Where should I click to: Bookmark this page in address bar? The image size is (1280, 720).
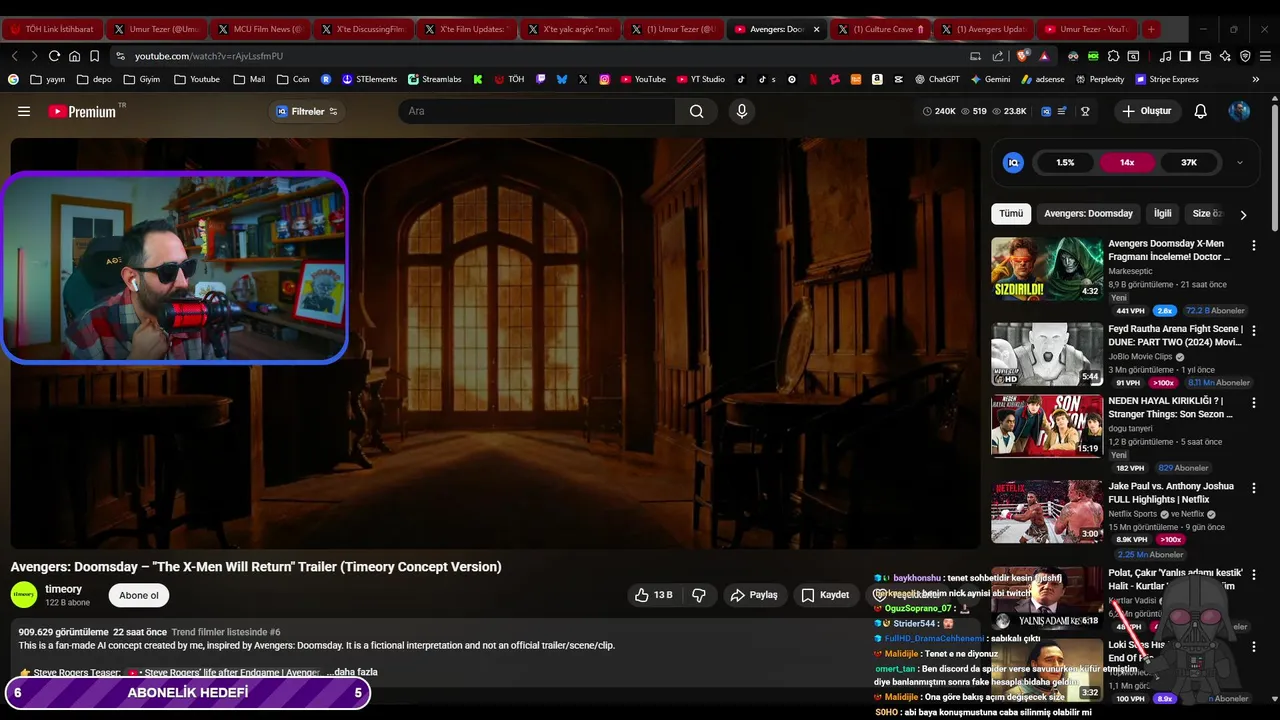tap(94, 56)
